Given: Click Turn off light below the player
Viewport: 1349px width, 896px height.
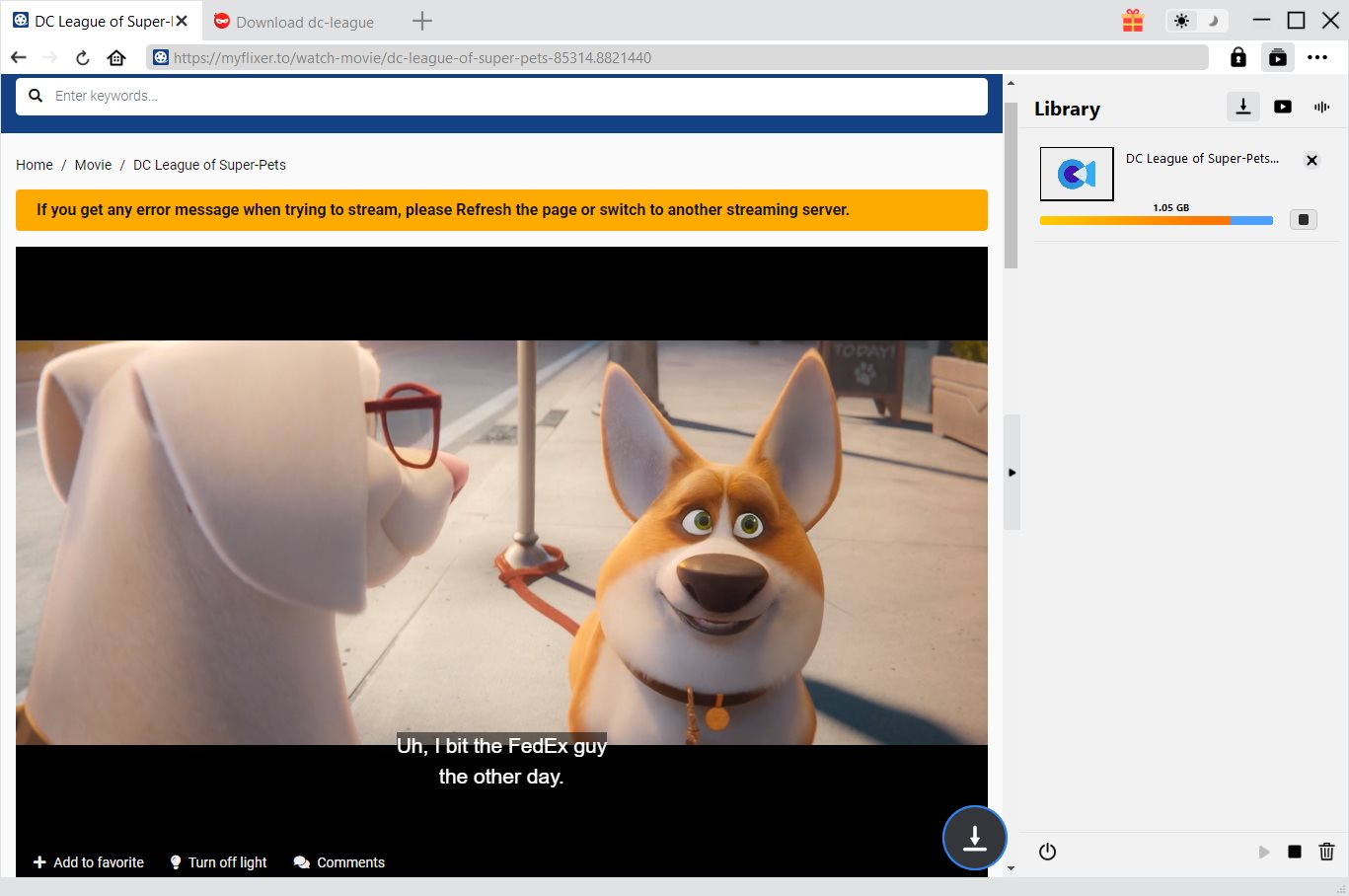Looking at the screenshot, I should click(218, 861).
